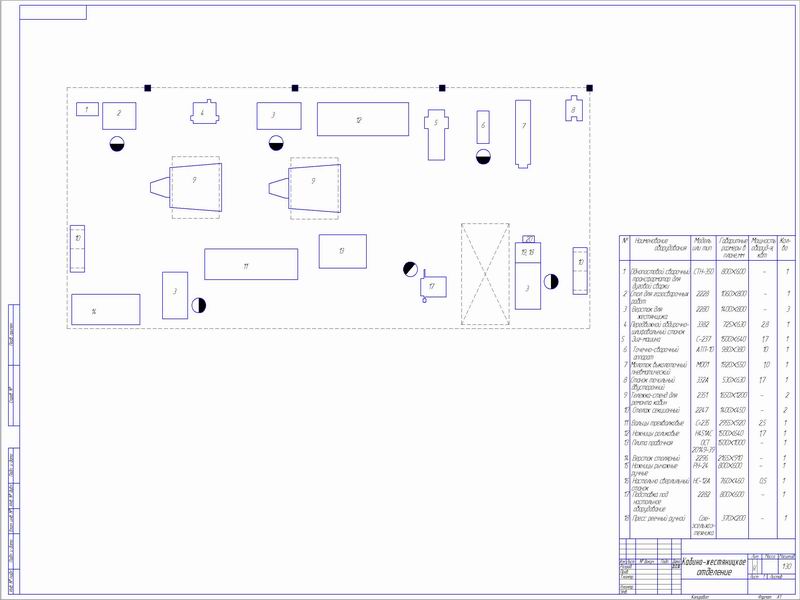The height and width of the screenshot is (600, 800).
Task: Click the title 'Кабино-жестяницкое отделение'
Action: pyautogui.click(x=714, y=566)
